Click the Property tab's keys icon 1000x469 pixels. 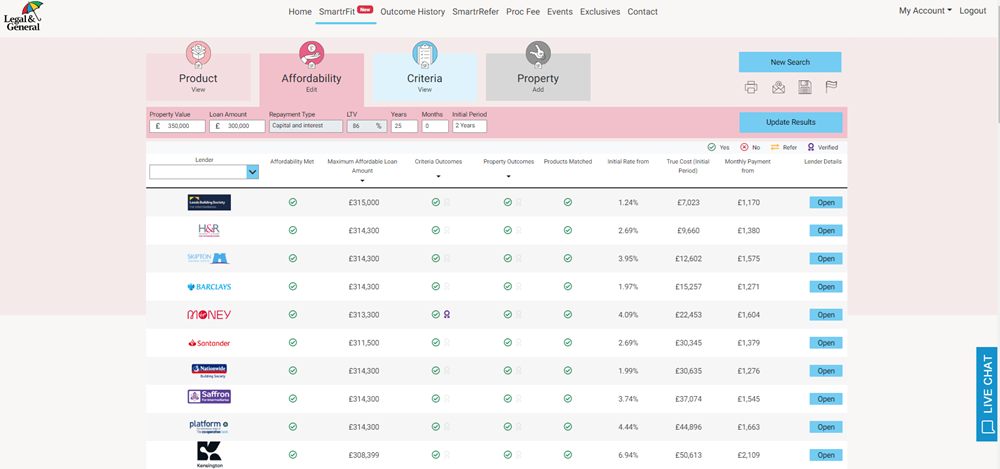[538, 54]
